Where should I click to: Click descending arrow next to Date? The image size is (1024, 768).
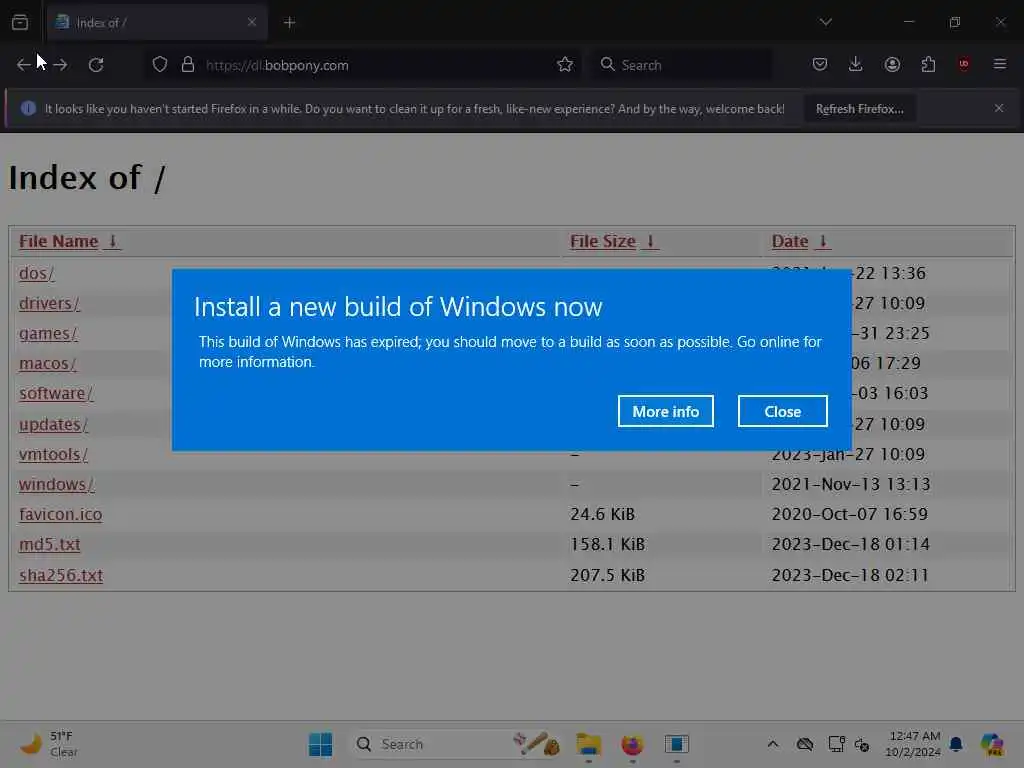coord(823,242)
